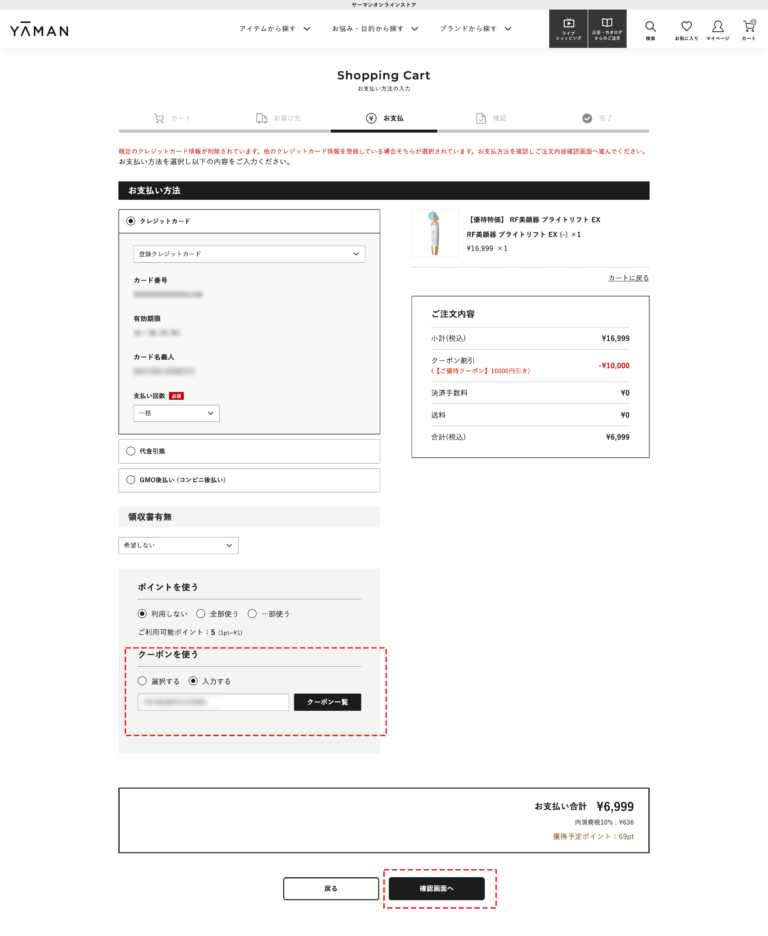Expand アイテムから探す navigation menu

click(274, 29)
